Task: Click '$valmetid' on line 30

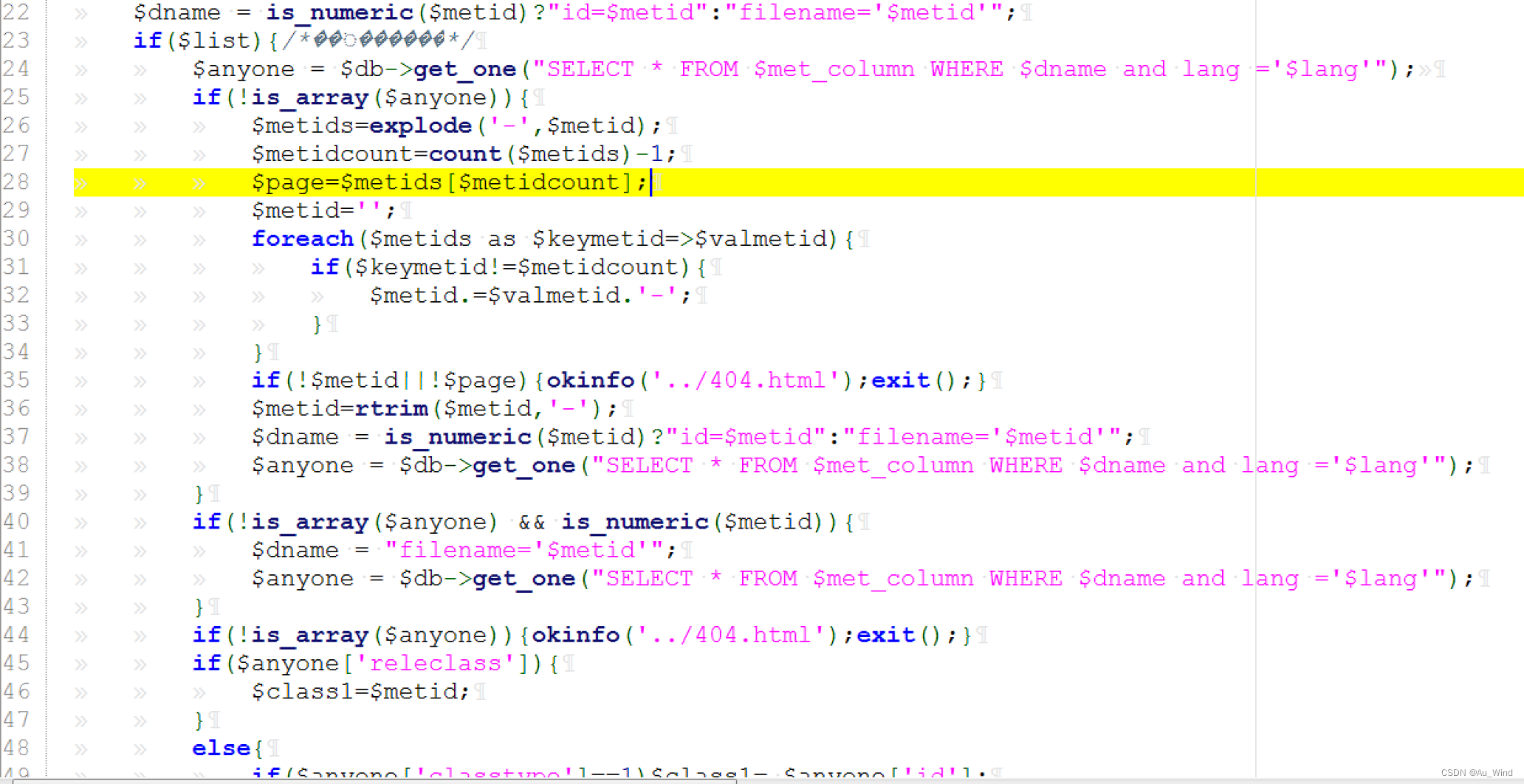Action: [x=761, y=239]
